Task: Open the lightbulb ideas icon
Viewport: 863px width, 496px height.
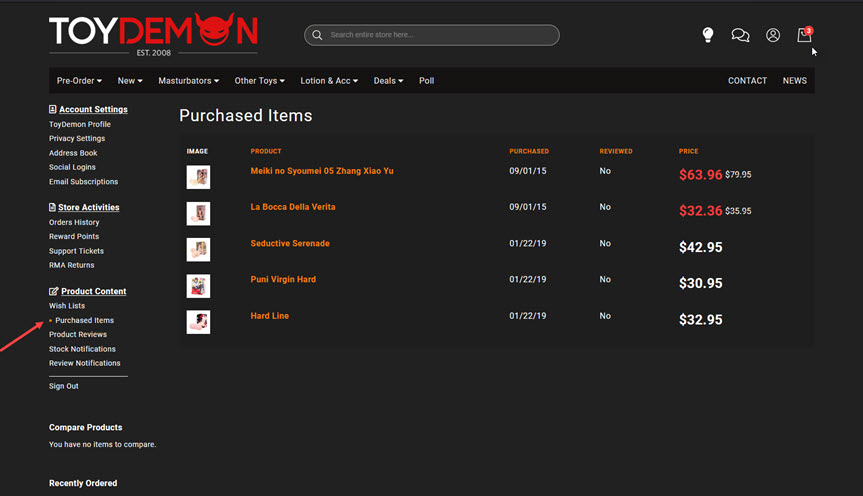Action: (x=708, y=35)
